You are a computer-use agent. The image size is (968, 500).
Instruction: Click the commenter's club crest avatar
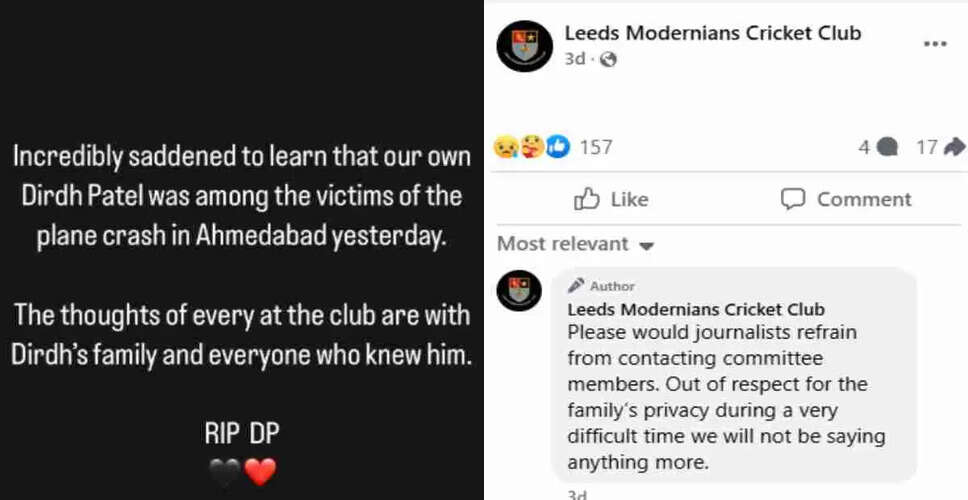519,291
